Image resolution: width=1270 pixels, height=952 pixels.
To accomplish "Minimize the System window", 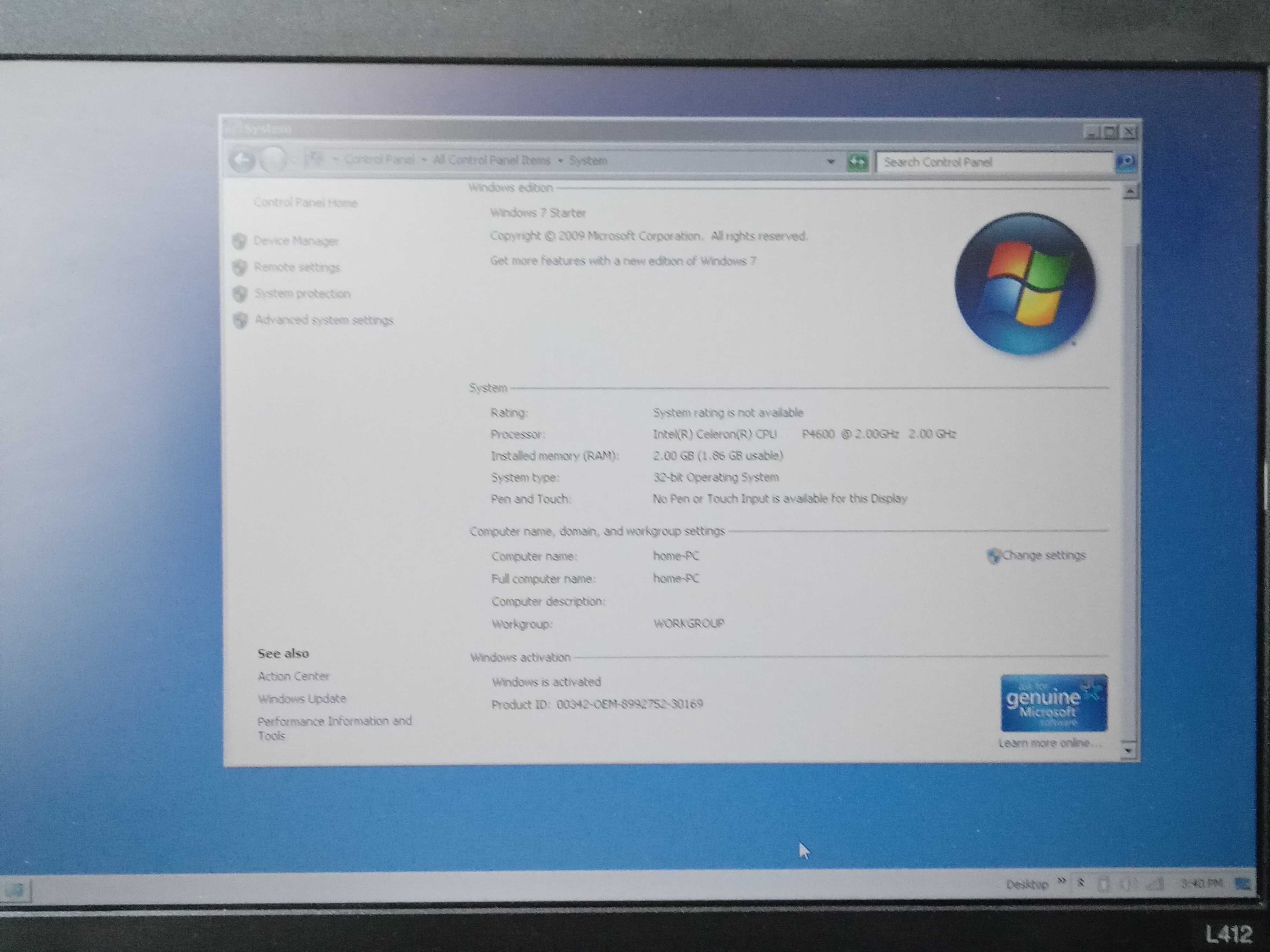I will (x=1091, y=132).
